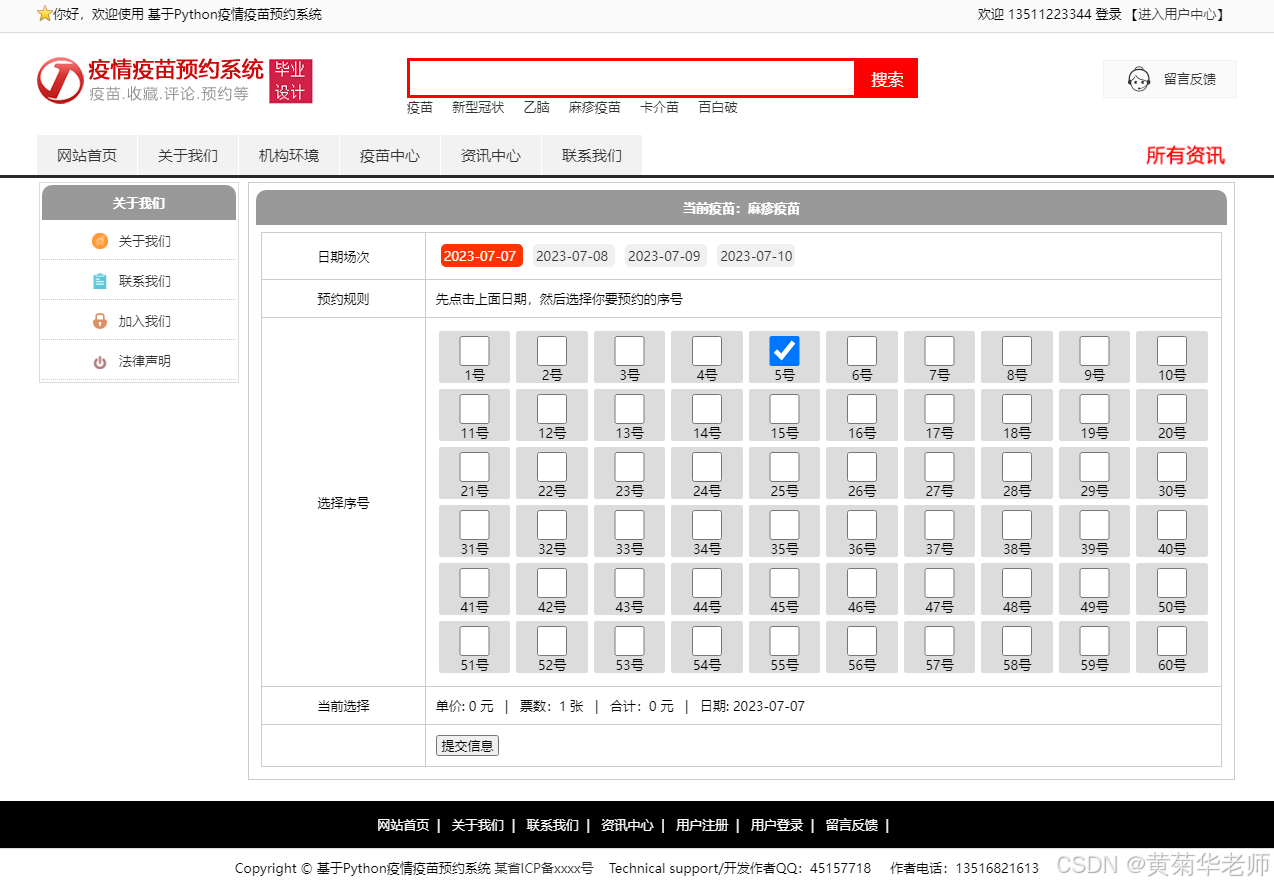1274x886 pixels.
Task: Tick the 48号 checkbox
Action: [x=1016, y=583]
